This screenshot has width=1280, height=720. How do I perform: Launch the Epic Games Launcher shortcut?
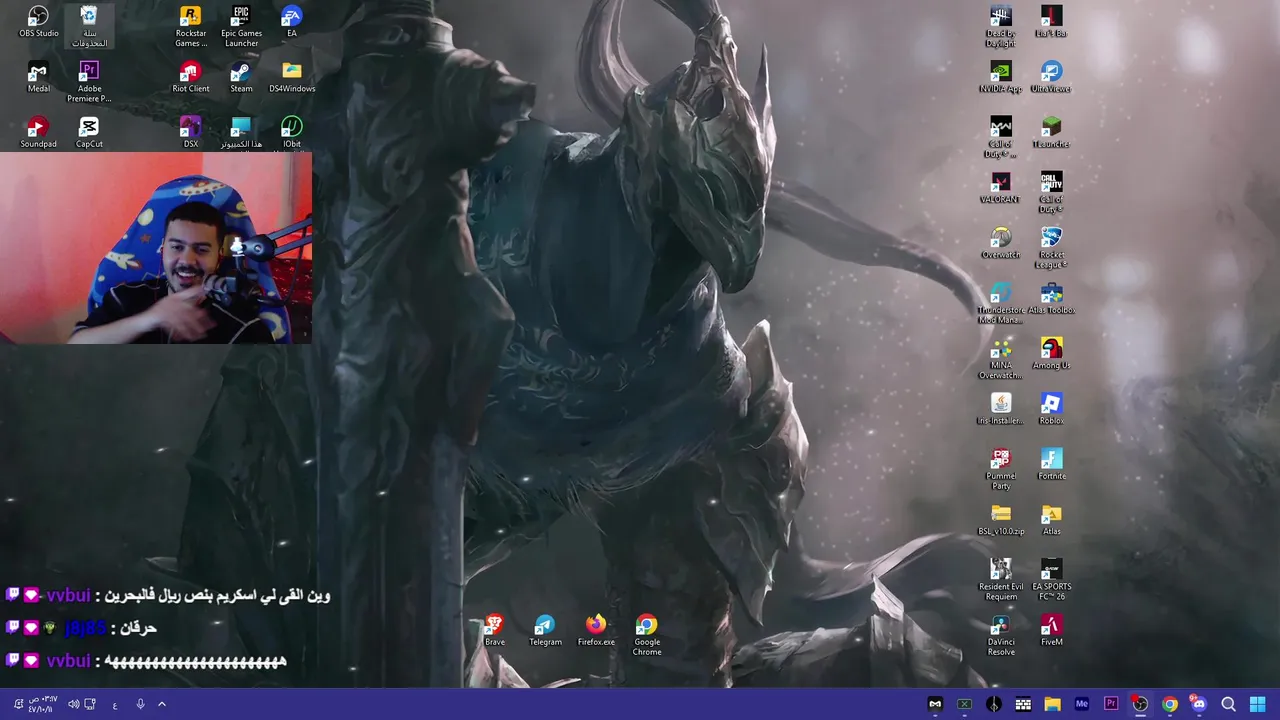tap(241, 26)
